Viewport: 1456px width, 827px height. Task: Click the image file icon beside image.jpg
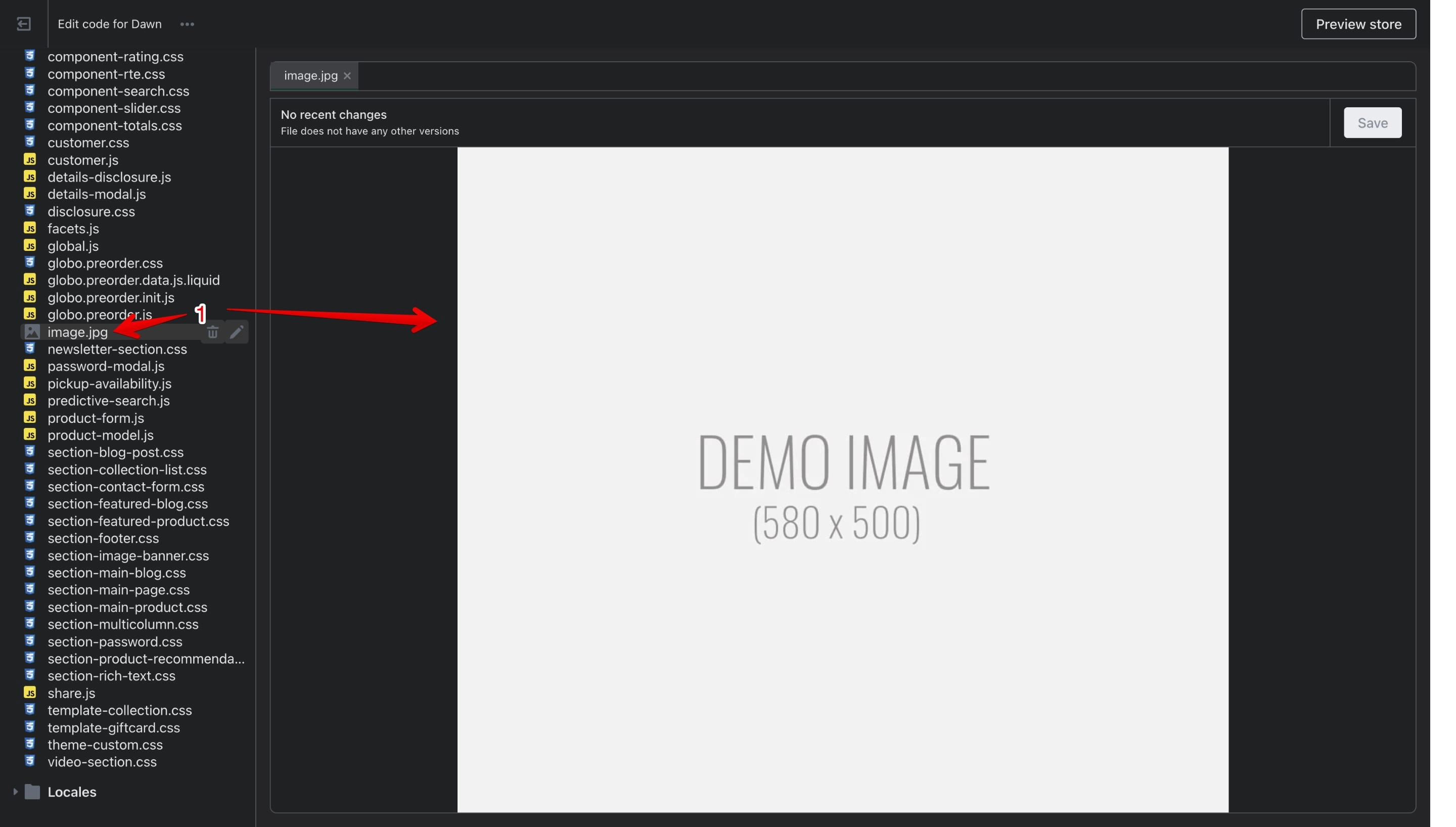click(x=32, y=332)
